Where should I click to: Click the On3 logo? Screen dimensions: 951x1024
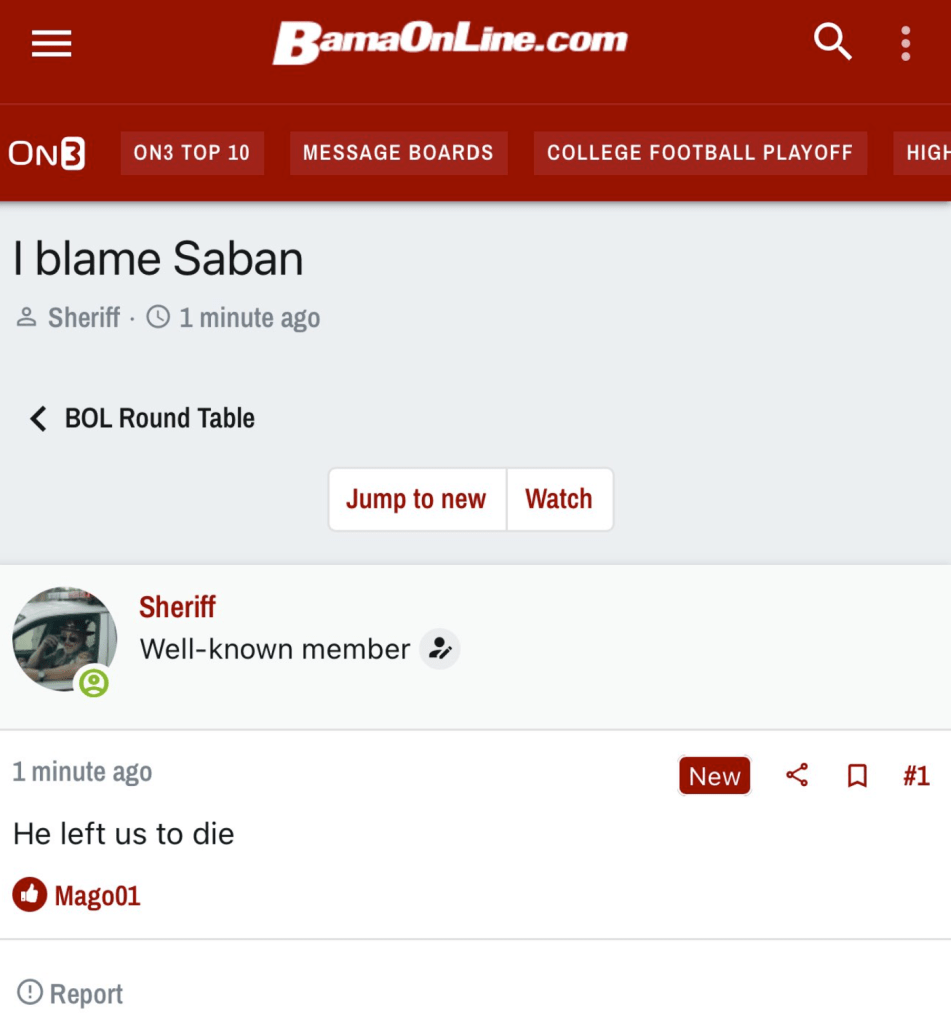click(47, 153)
